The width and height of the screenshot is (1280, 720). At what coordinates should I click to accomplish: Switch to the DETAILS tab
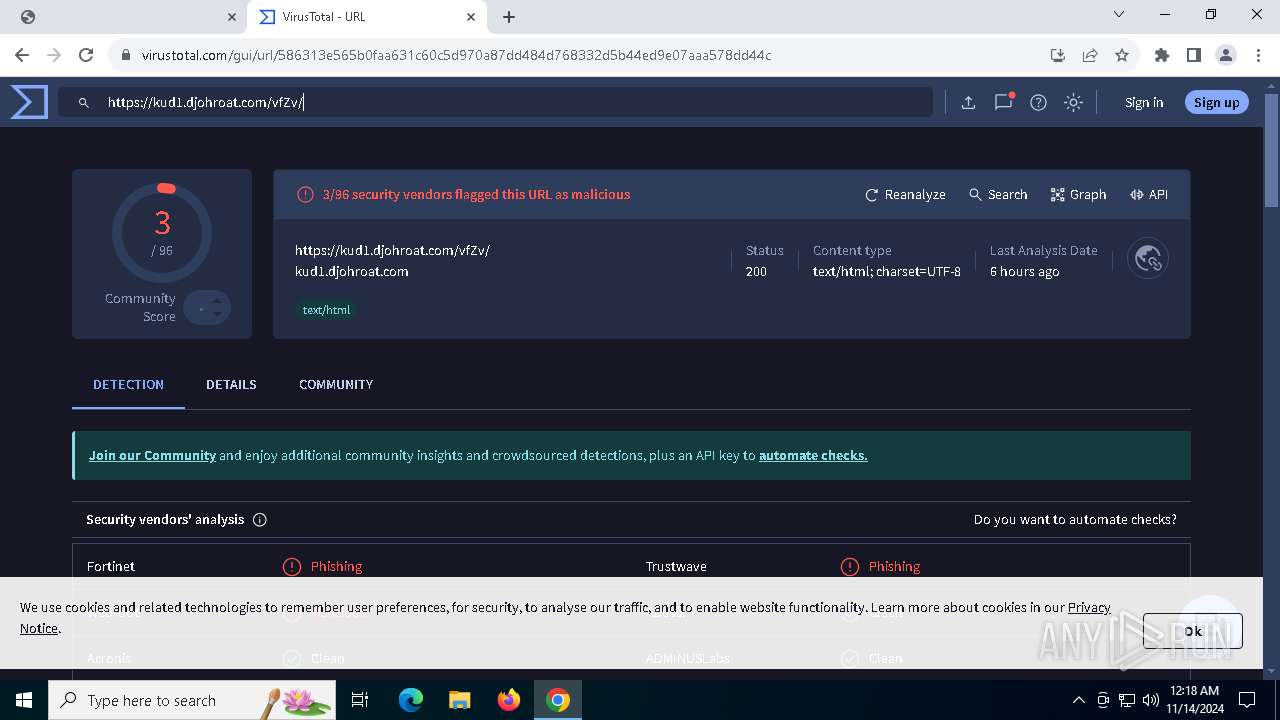231,384
